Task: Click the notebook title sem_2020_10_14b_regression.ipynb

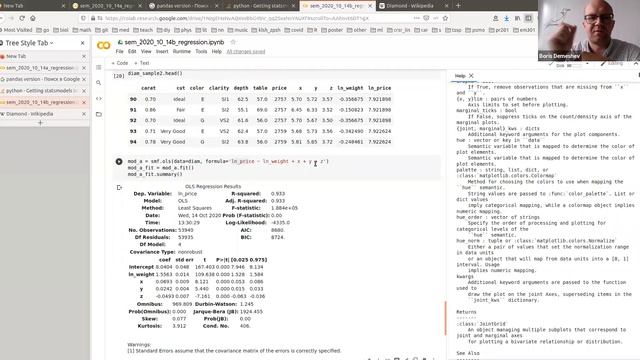Action: click(x=174, y=42)
